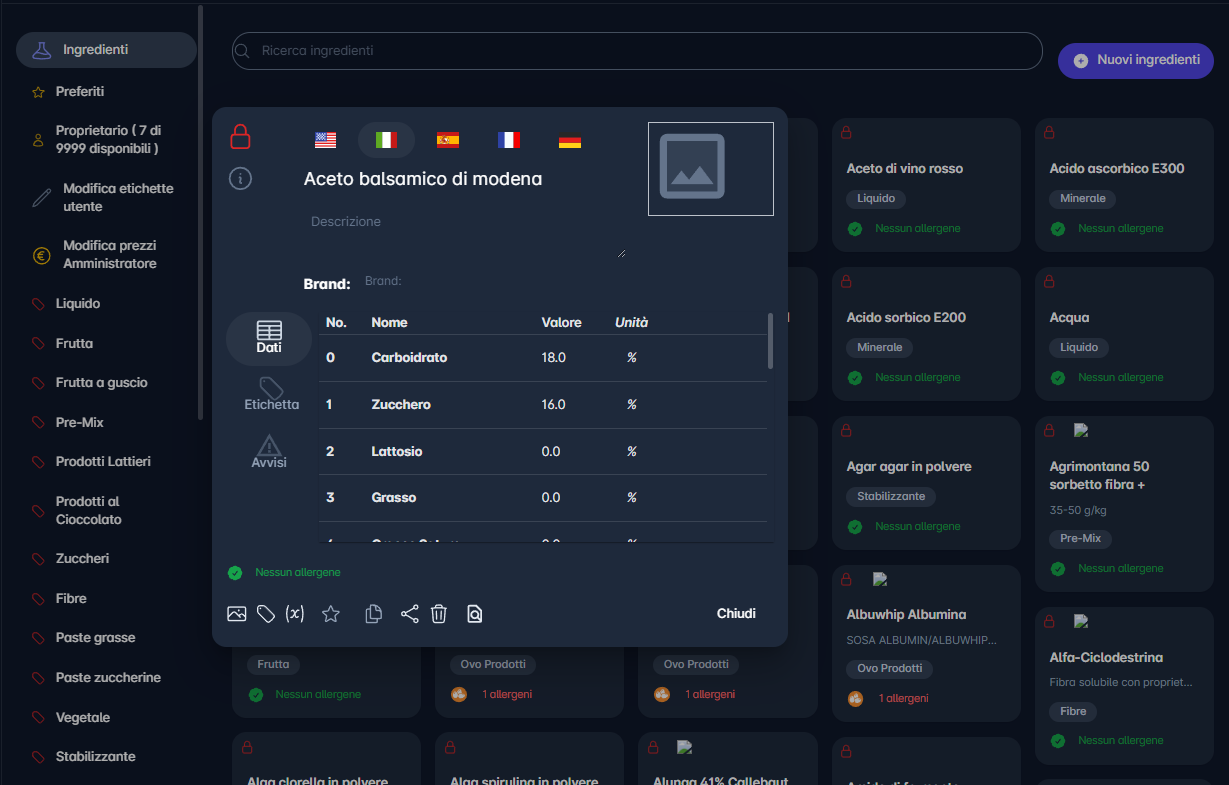Click the red lock icon in the ingredient dialog
This screenshot has width=1229, height=785.
click(x=240, y=136)
